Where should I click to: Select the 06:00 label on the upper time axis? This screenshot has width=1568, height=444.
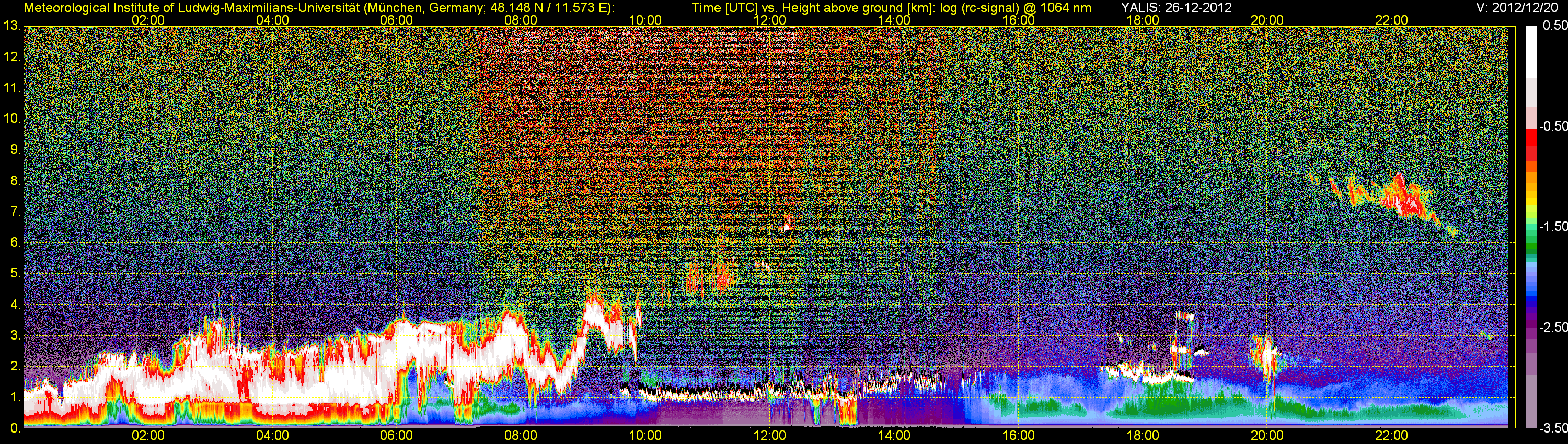(396, 20)
